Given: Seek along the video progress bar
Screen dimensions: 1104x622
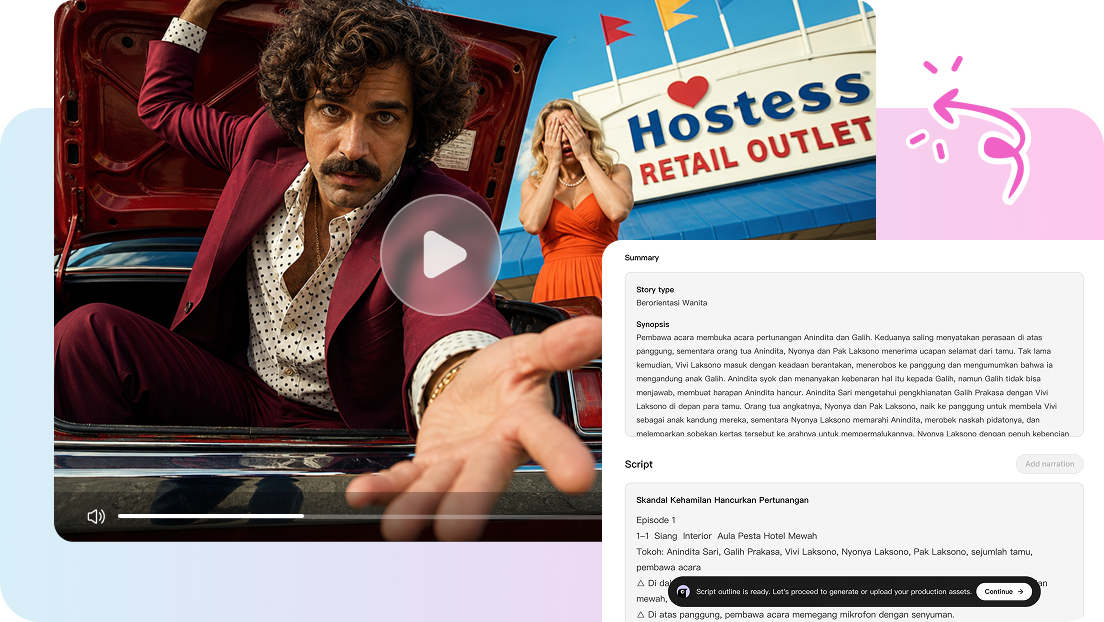Looking at the screenshot, I should click(x=359, y=516).
